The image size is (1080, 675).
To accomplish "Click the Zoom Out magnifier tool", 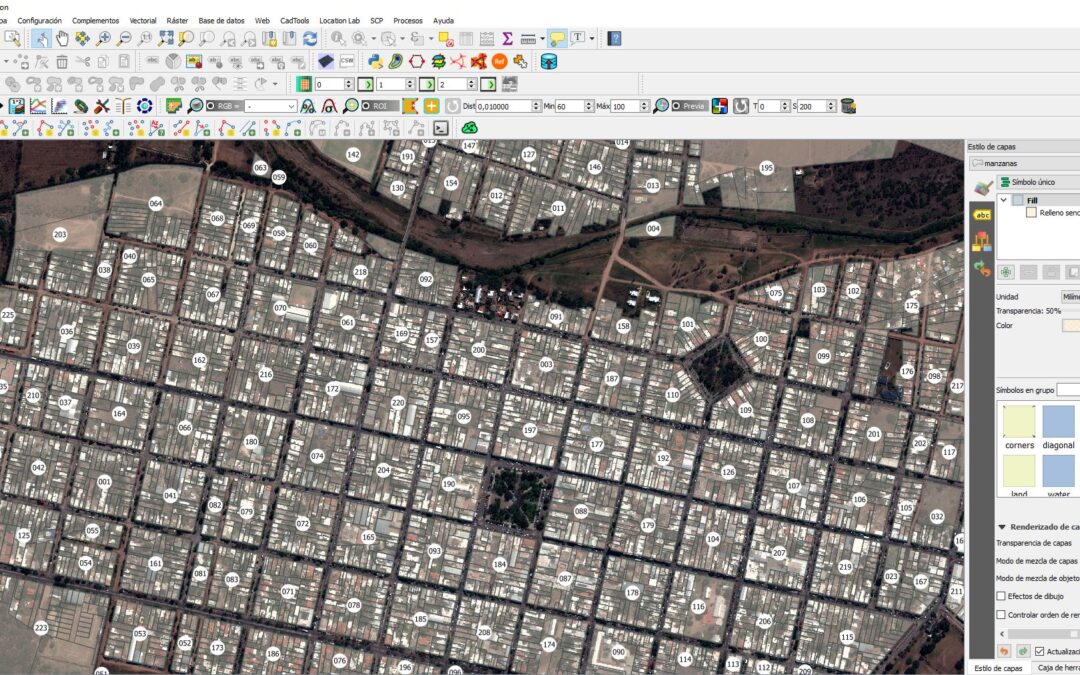I will (x=124, y=39).
